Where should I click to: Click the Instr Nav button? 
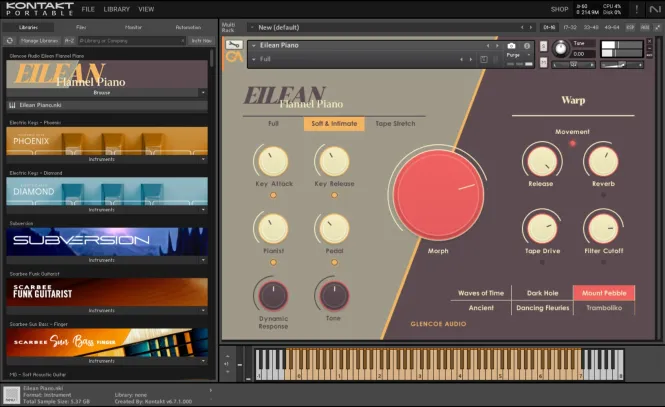tap(202, 41)
